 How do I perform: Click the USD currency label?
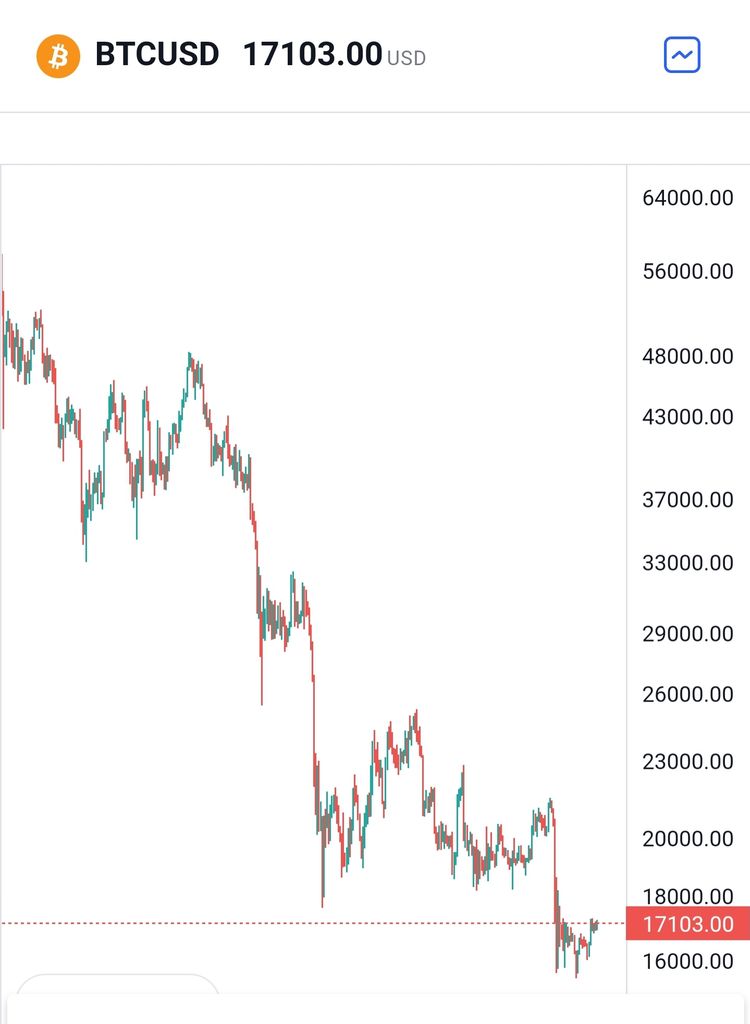pyautogui.click(x=406, y=58)
